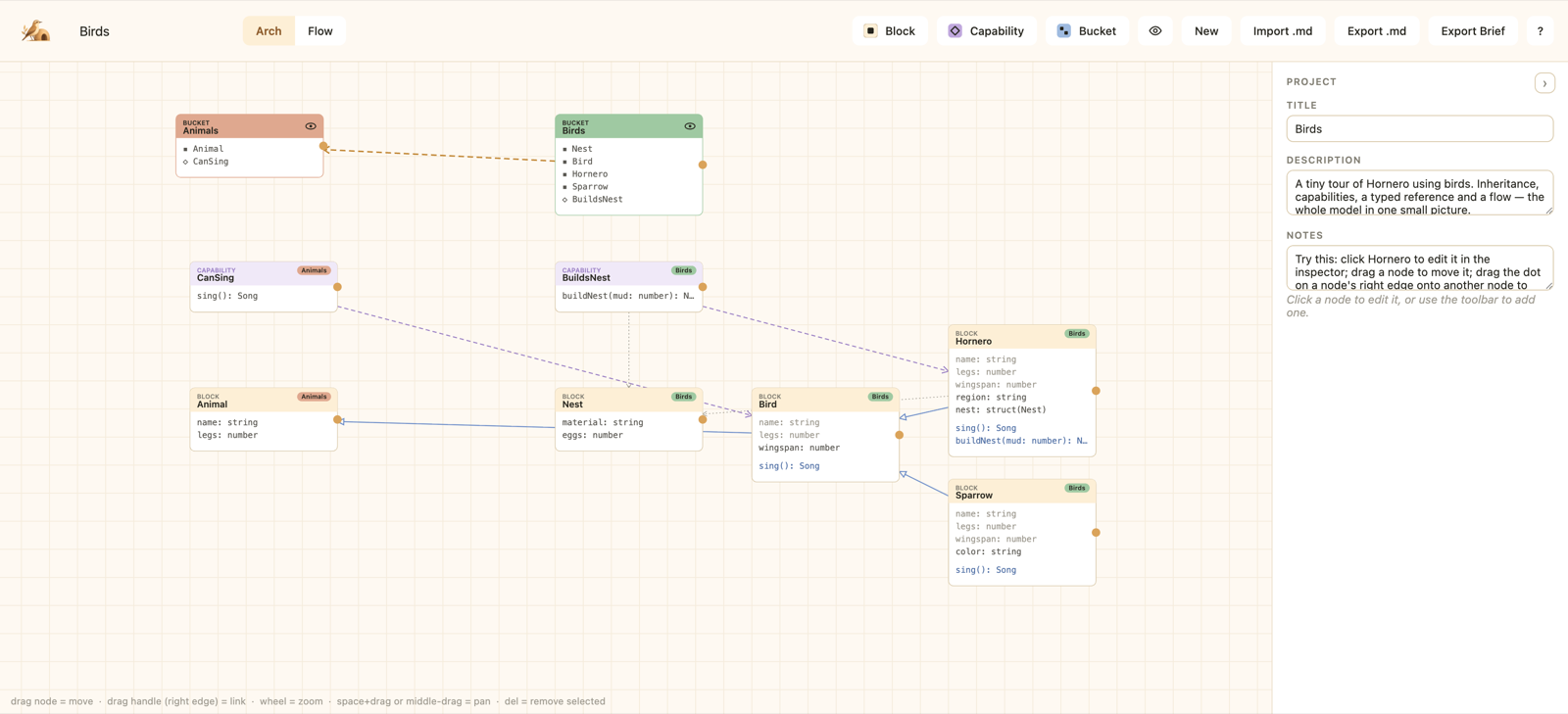Open help with the question mark button

coord(1540,31)
